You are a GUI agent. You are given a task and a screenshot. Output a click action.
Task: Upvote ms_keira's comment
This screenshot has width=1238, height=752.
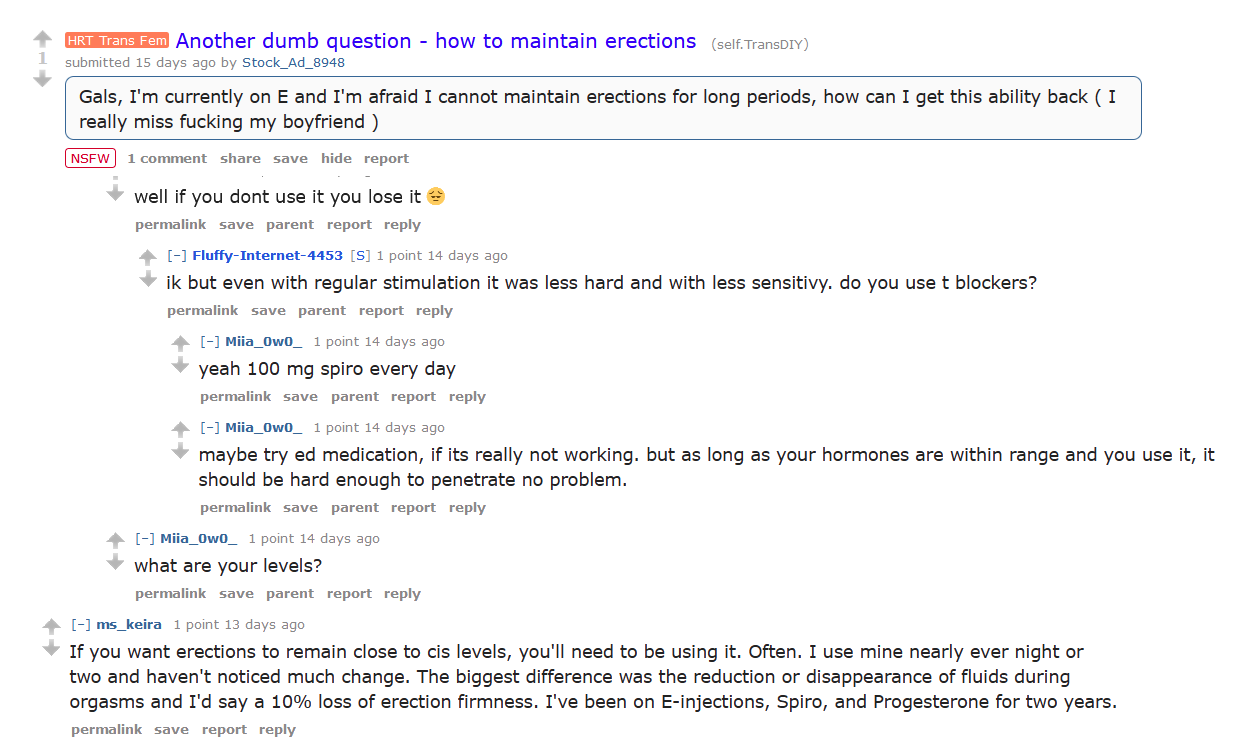point(51,626)
